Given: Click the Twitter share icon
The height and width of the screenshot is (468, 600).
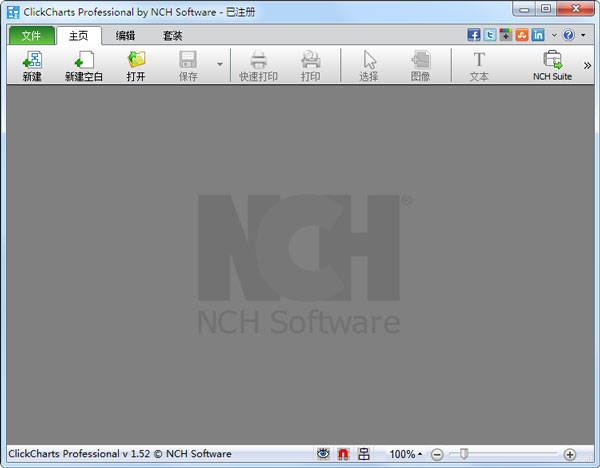Looking at the screenshot, I should point(490,35).
